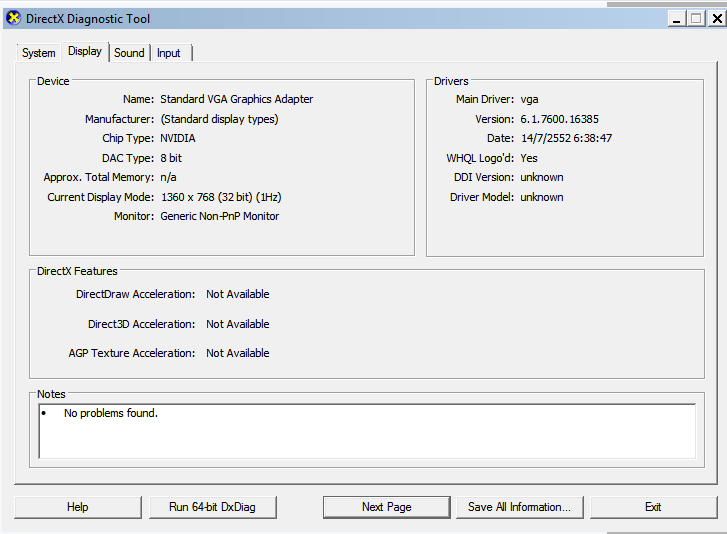Click the driver version number 6.1.7600.16385
The image size is (727, 534).
pos(559,119)
